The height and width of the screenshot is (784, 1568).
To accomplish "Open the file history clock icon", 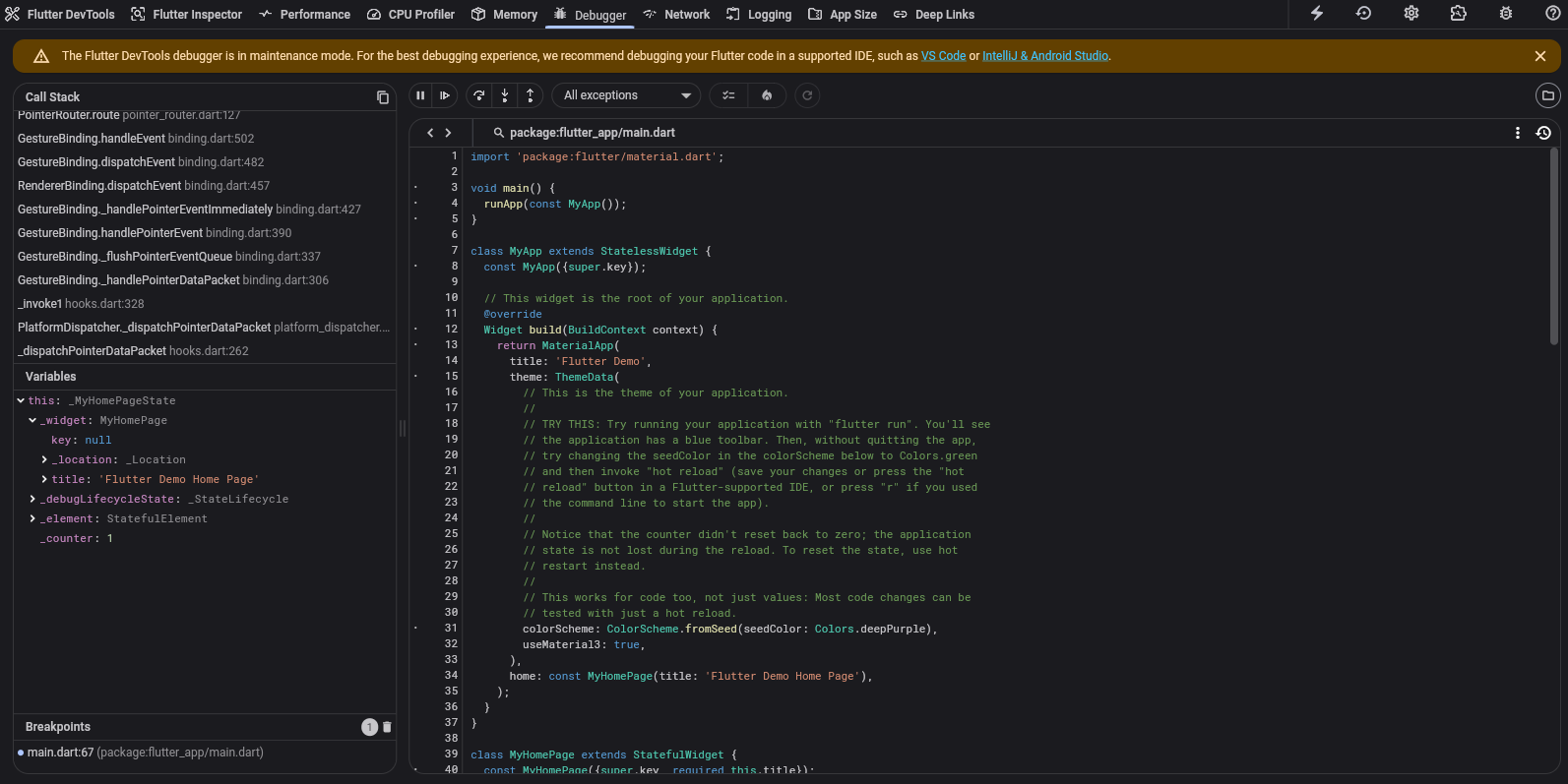I will point(1543,133).
